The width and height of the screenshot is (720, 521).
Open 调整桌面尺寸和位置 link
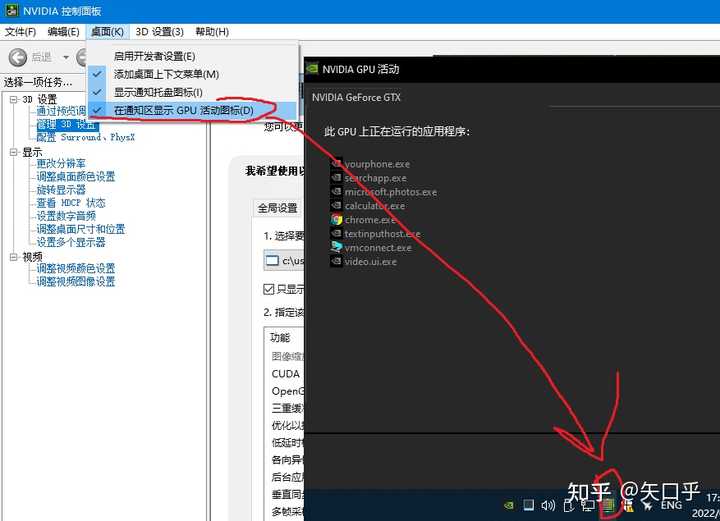[x=80, y=229]
